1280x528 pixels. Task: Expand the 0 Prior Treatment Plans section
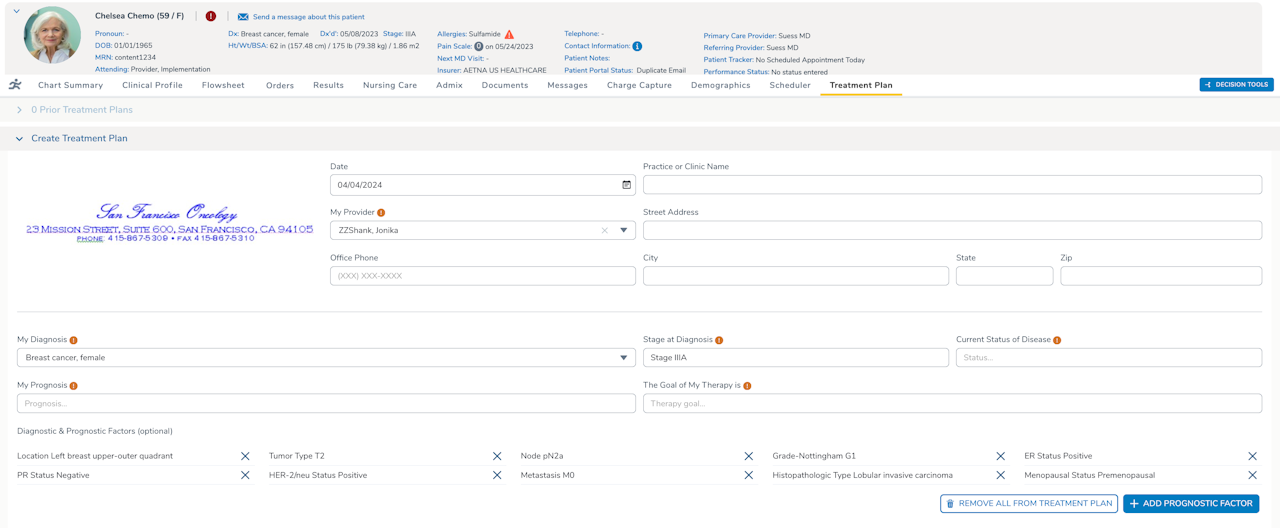point(19,110)
